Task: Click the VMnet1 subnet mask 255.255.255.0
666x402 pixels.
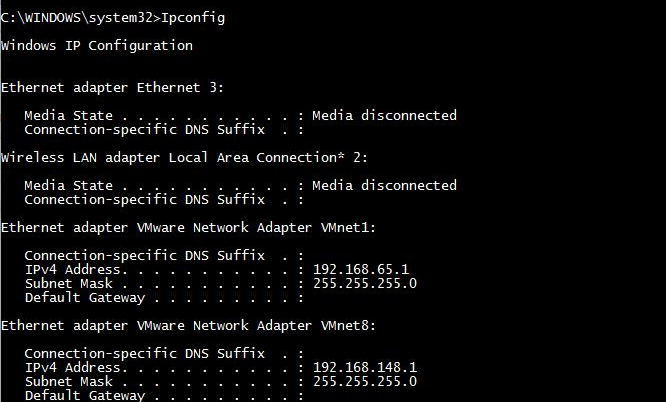Action: click(365, 283)
